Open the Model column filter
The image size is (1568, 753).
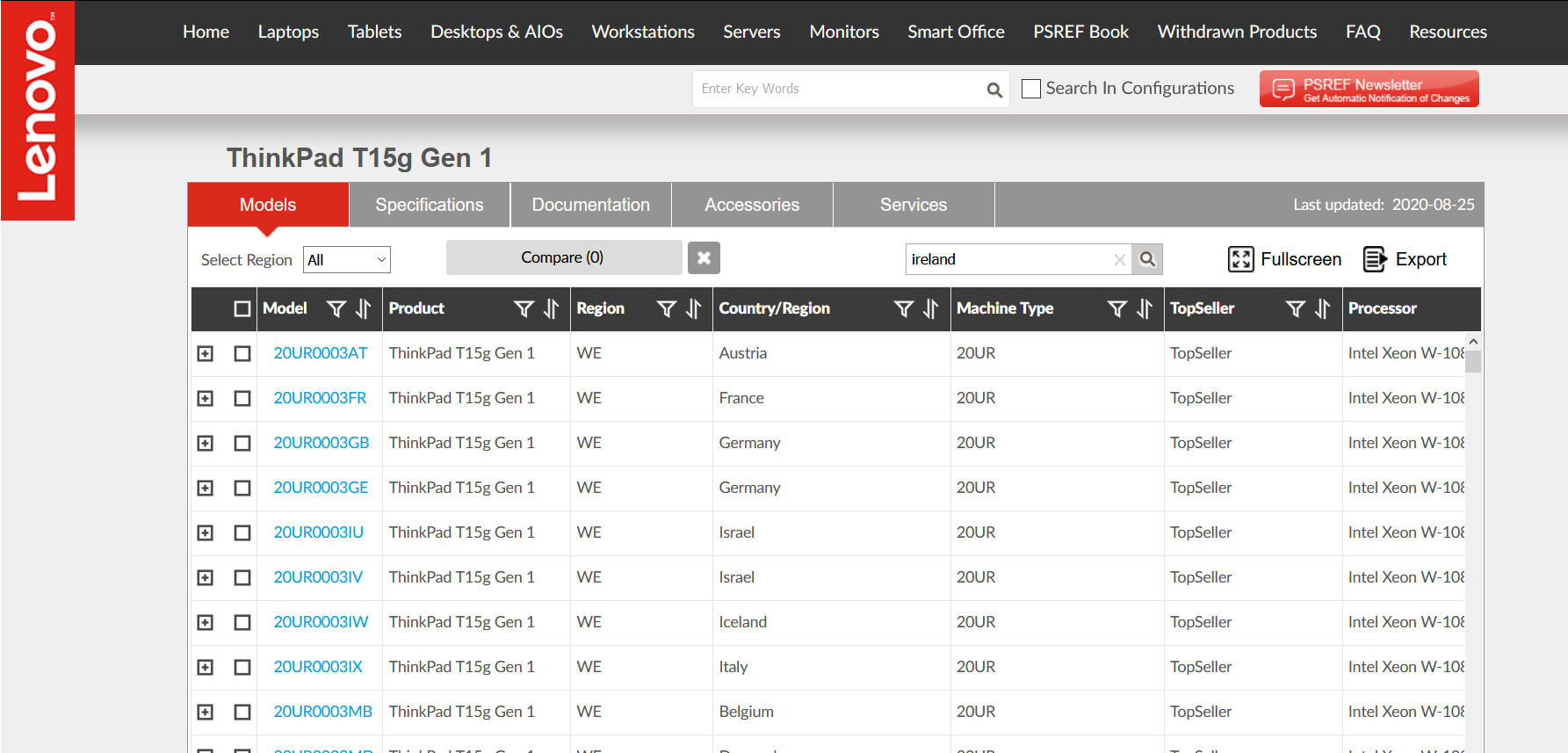click(336, 309)
